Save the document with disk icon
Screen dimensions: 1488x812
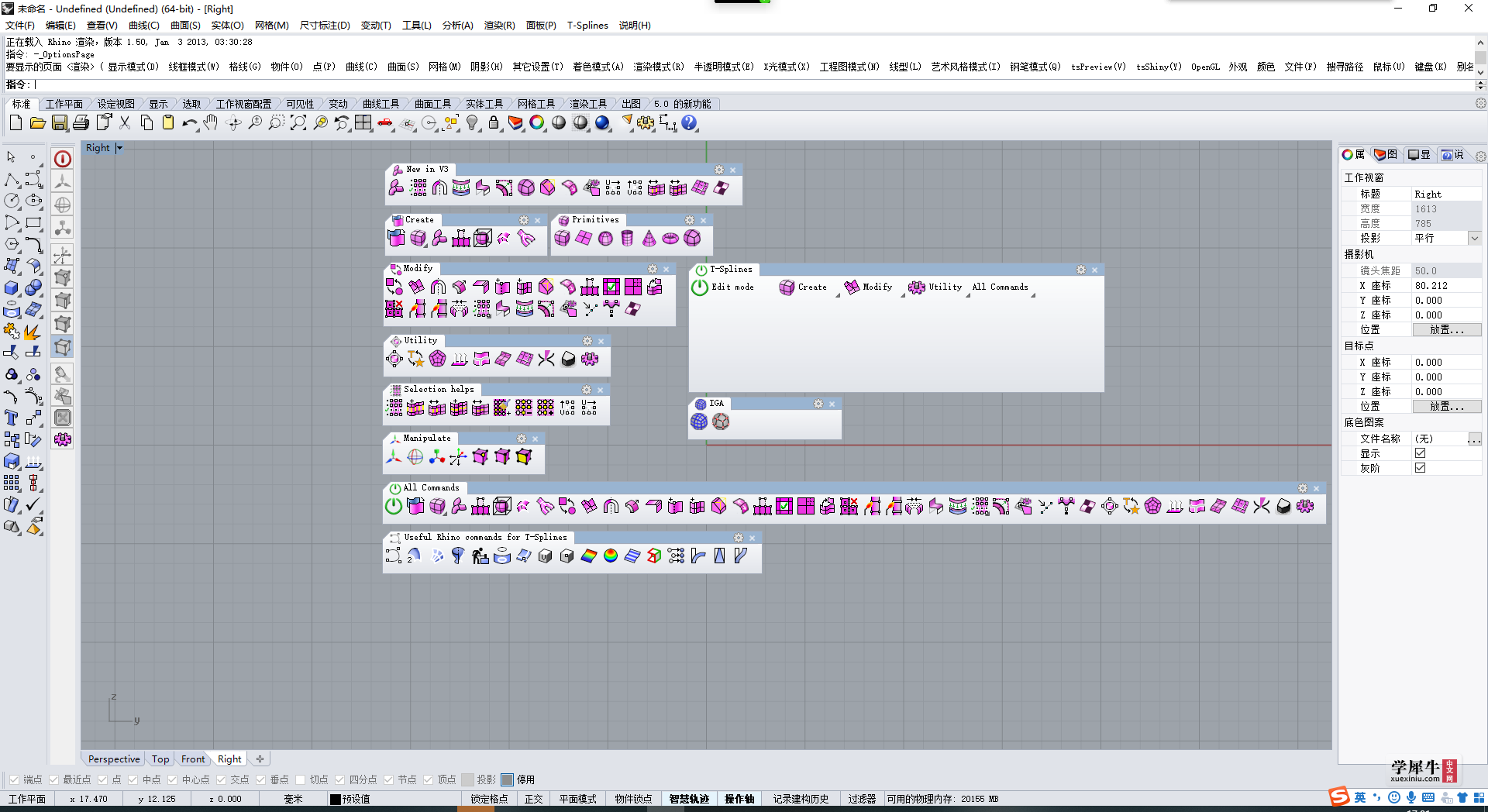[x=59, y=122]
